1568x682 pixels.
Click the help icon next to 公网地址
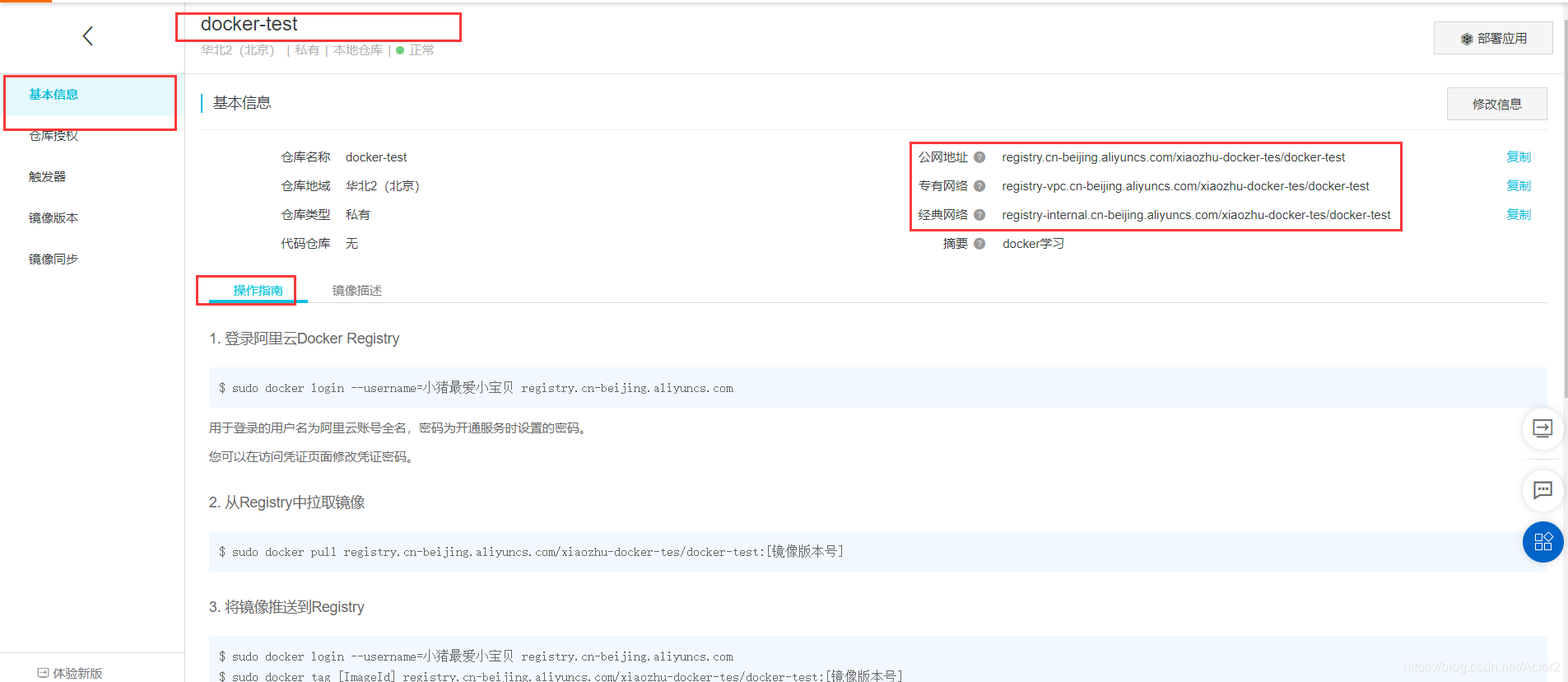(979, 157)
